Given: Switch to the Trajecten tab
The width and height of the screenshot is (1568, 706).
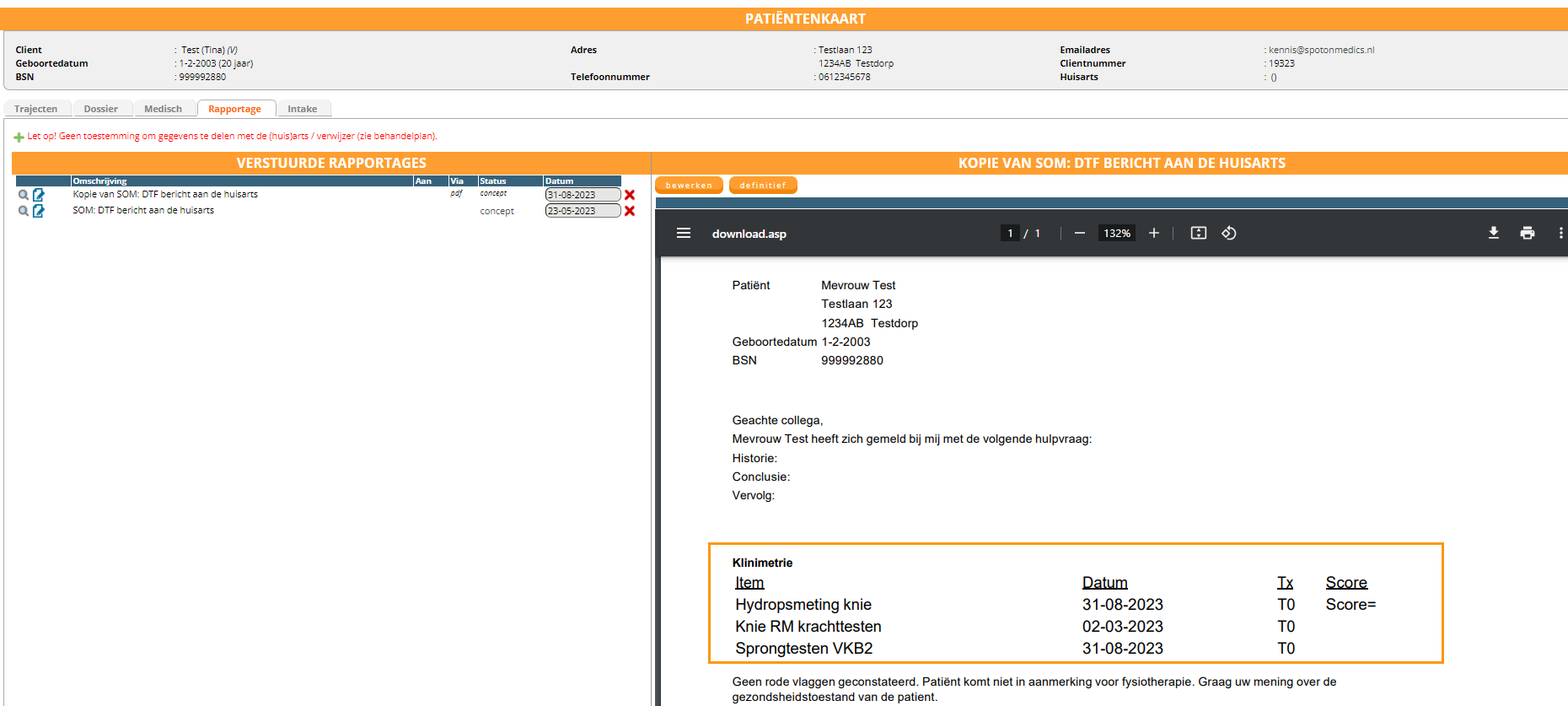Looking at the screenshot, I should [x=36, y=109].
